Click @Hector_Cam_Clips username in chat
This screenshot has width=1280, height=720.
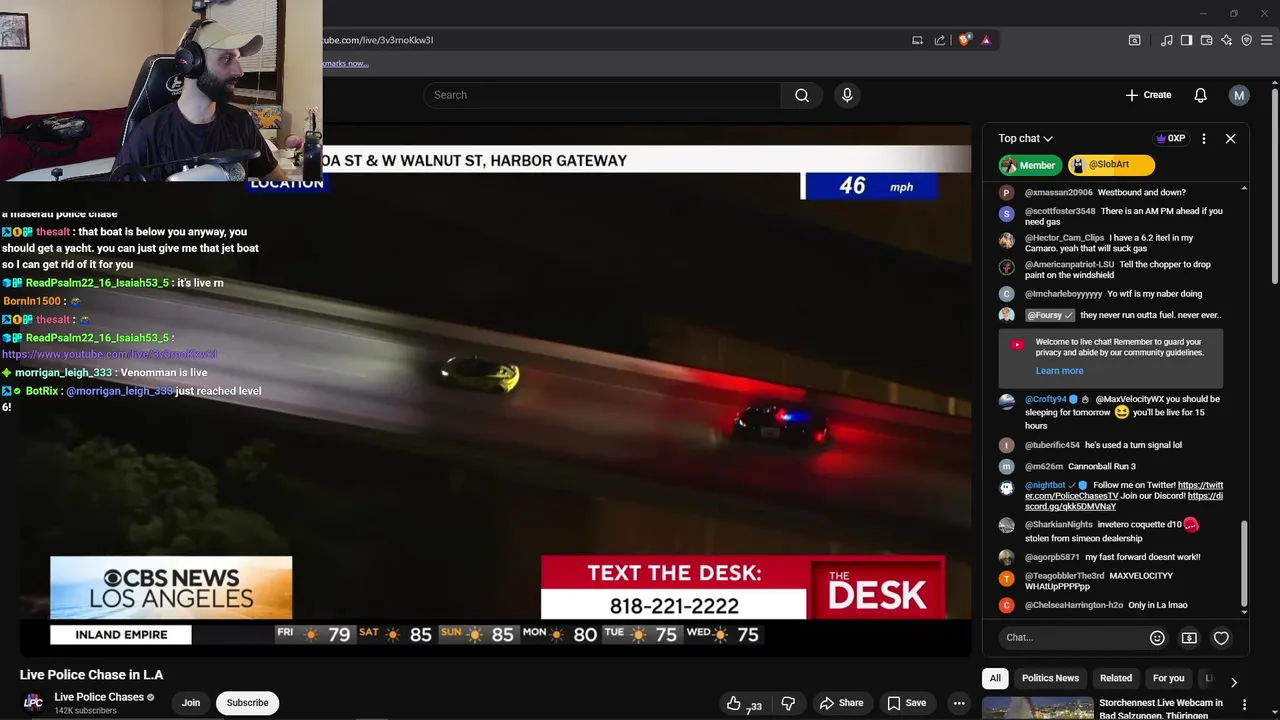(1065, 238)
